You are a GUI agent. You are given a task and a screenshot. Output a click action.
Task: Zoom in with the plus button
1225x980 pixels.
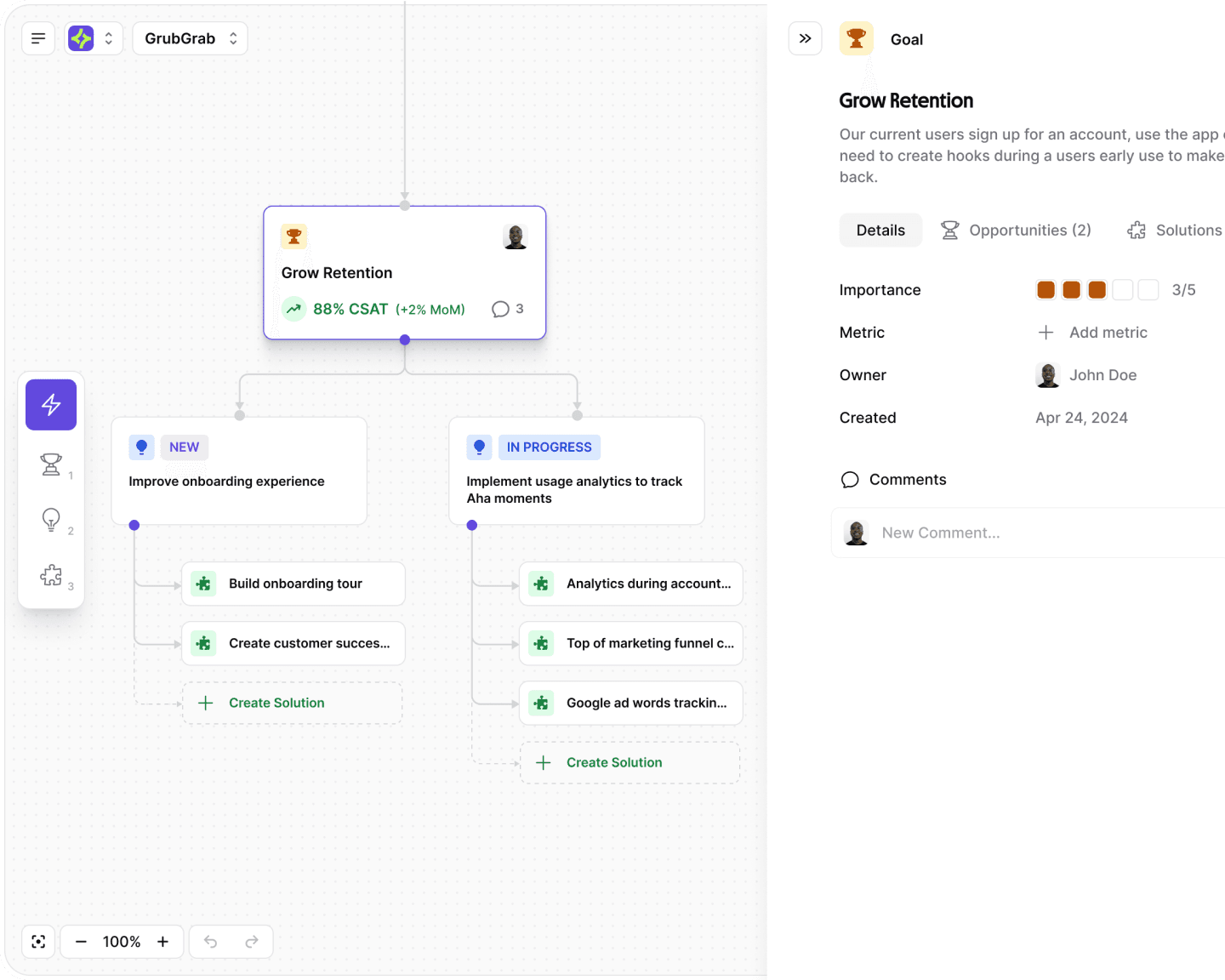(x=162, y=942)
